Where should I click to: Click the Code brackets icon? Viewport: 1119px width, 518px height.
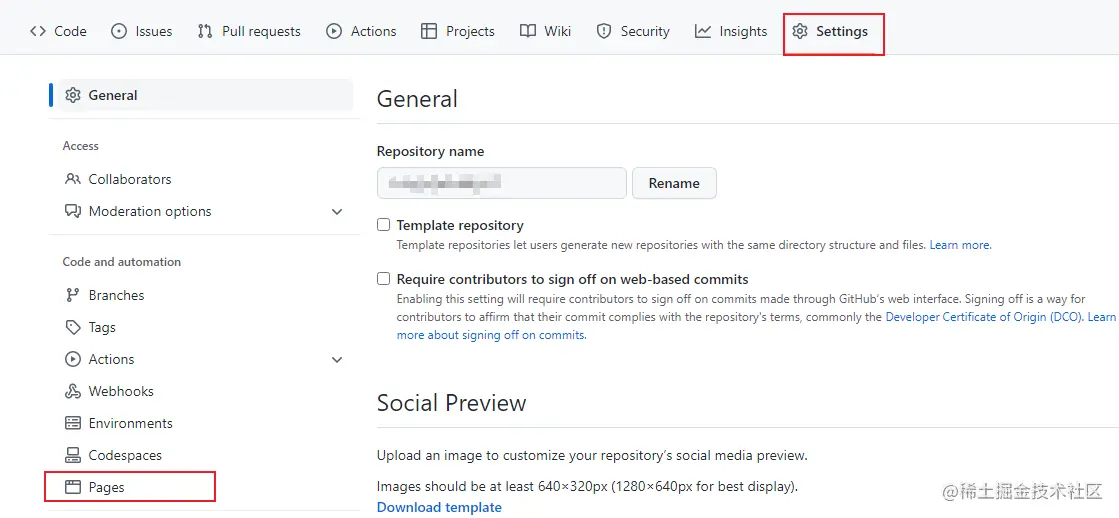(38, 31)
